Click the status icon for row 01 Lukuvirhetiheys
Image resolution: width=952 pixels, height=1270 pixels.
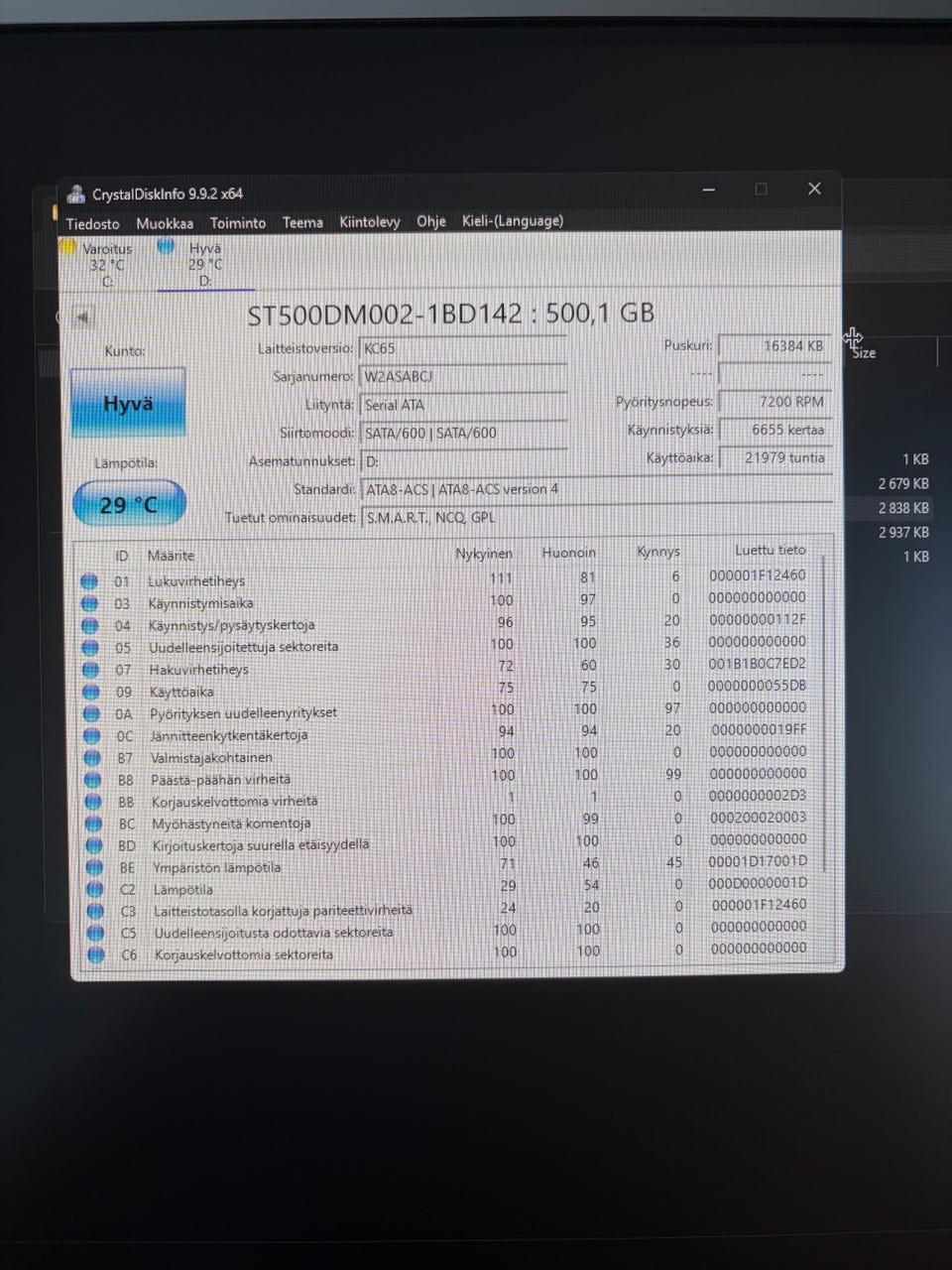coord(89,581)
